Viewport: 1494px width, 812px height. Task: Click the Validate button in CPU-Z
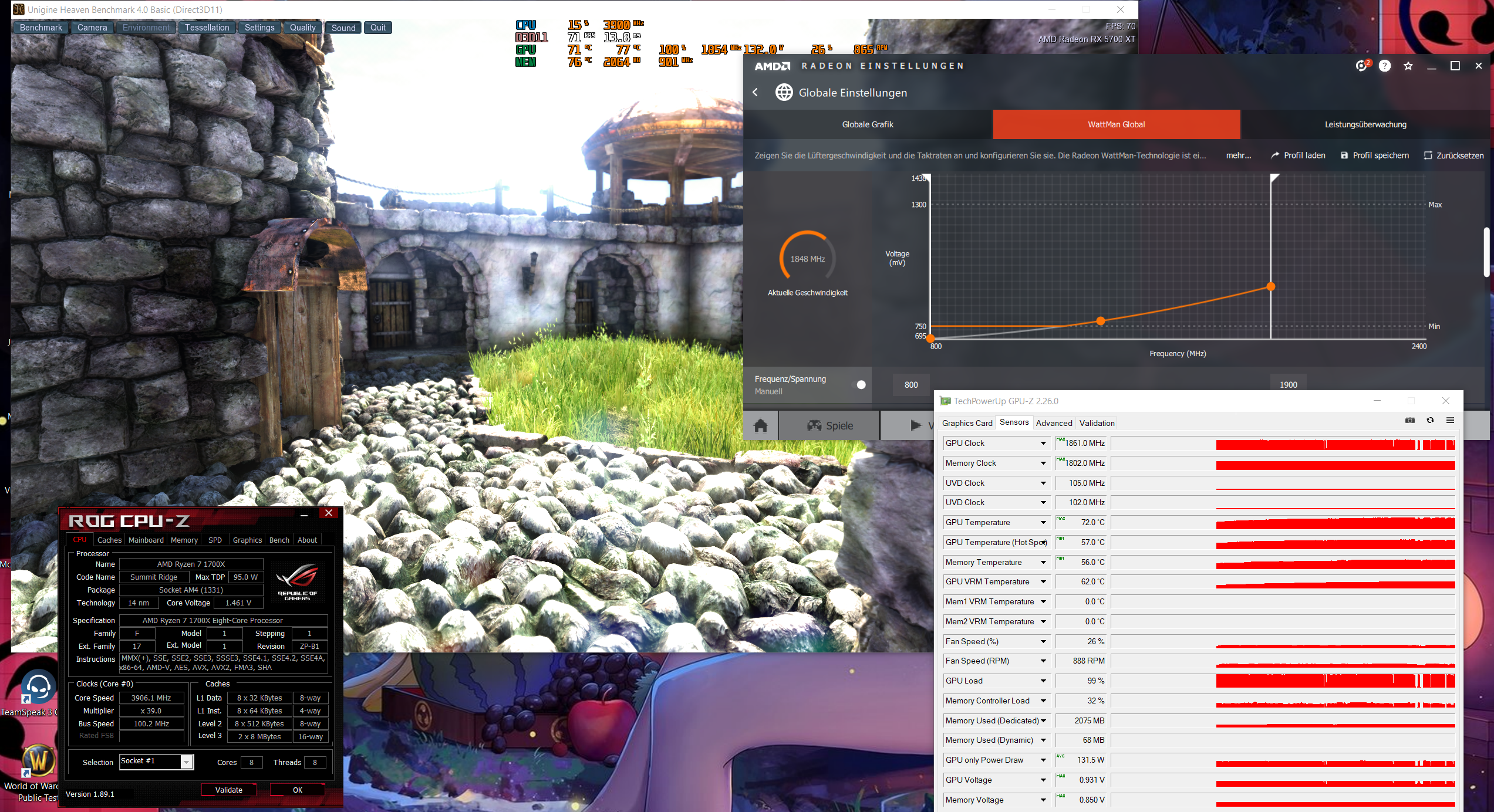(x=229, y=790)
